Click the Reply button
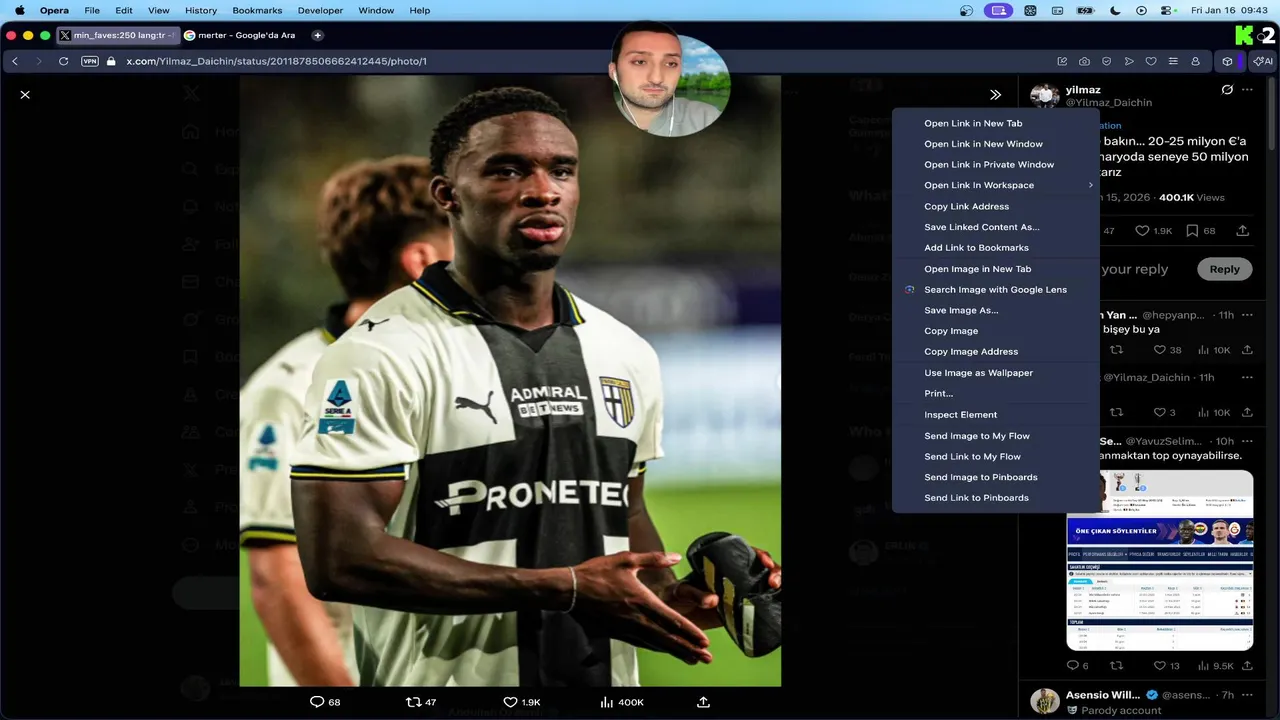The image size is (1280, 720). click(x=1224, y=269)
